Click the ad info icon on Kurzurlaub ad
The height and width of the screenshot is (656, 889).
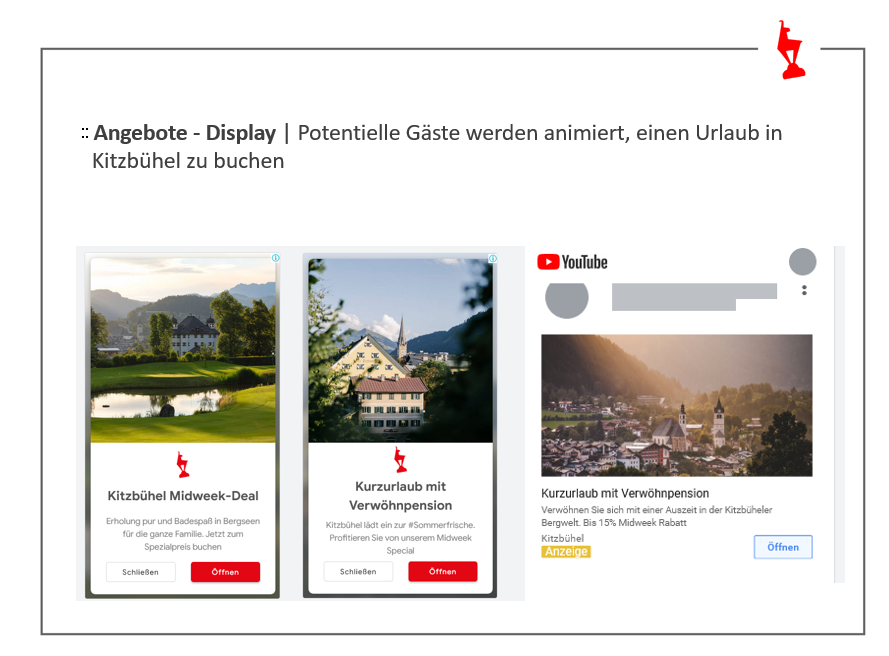click(493, 259)
